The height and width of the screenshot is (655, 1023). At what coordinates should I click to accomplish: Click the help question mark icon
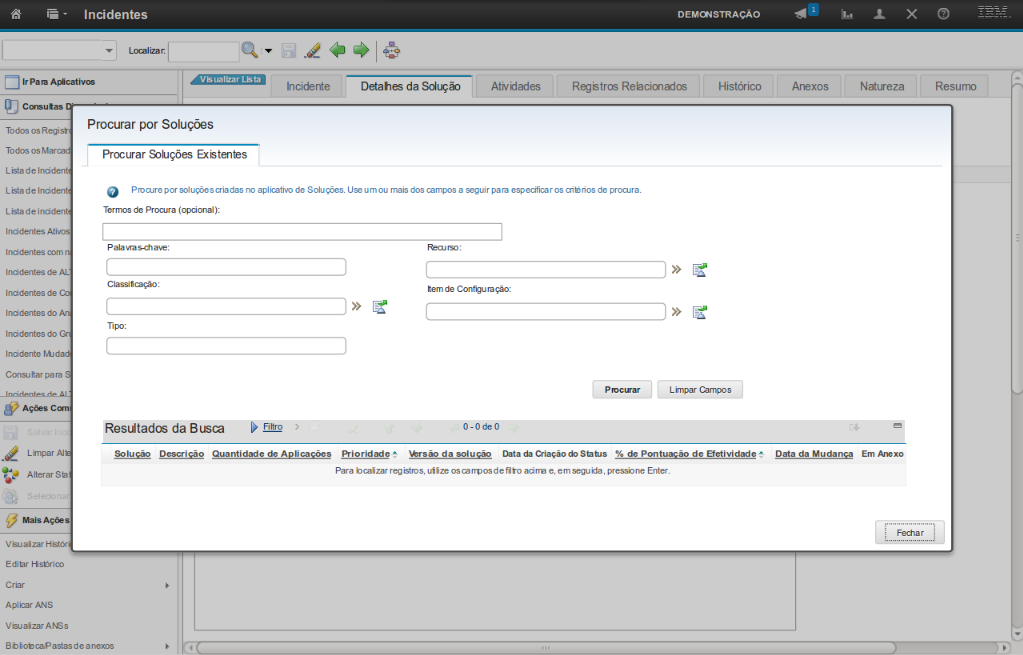coord(943,14)
